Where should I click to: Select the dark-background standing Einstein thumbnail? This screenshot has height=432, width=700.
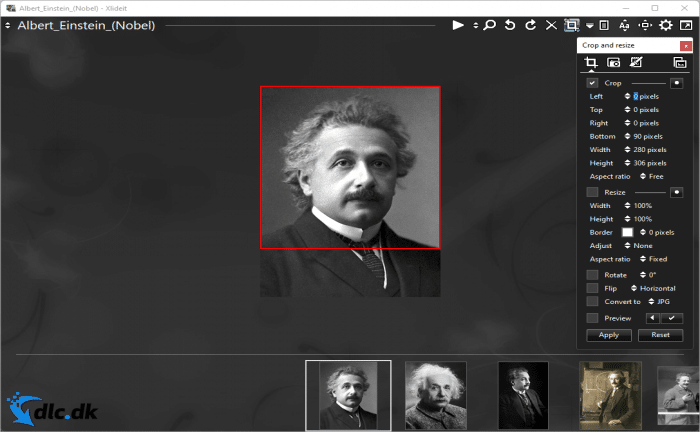click(523, 395)
